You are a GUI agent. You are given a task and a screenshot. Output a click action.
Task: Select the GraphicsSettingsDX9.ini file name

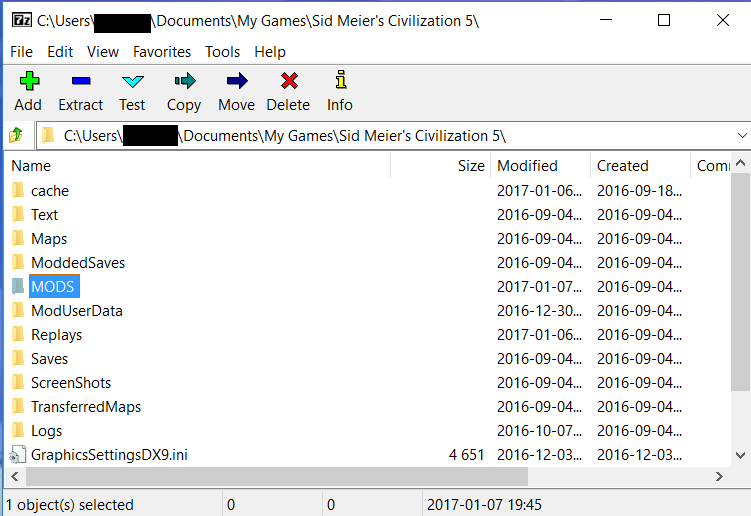pyautogui.click(x=109, y=454)
